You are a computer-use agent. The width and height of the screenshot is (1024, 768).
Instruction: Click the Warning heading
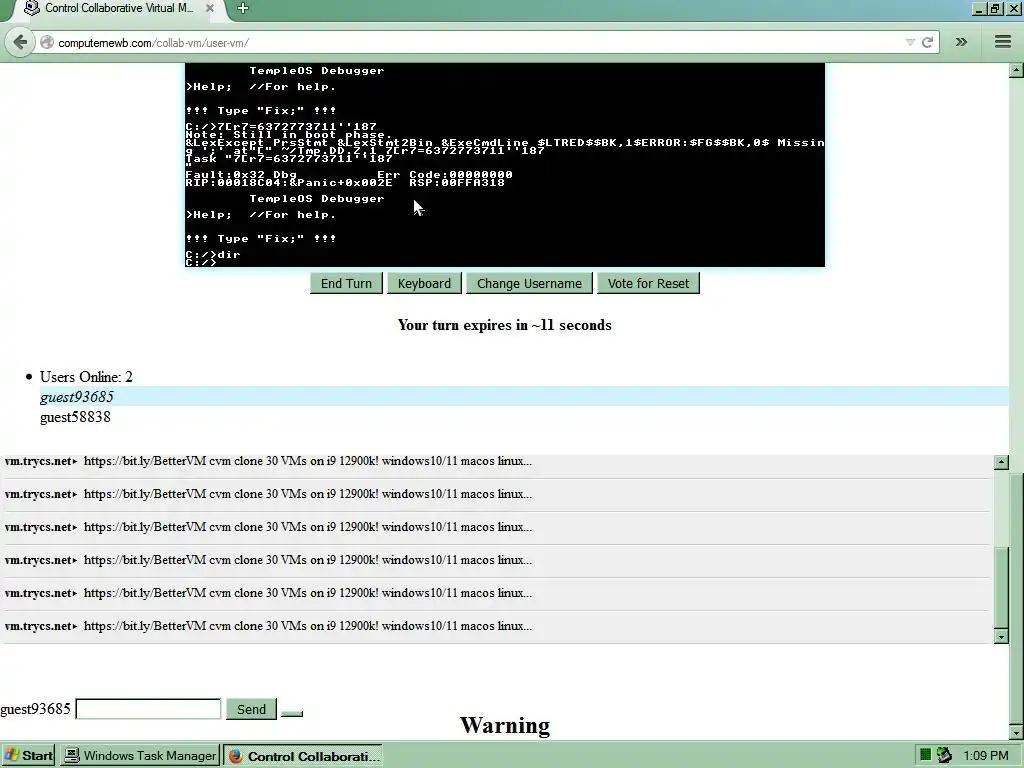[x=505, y=725]
